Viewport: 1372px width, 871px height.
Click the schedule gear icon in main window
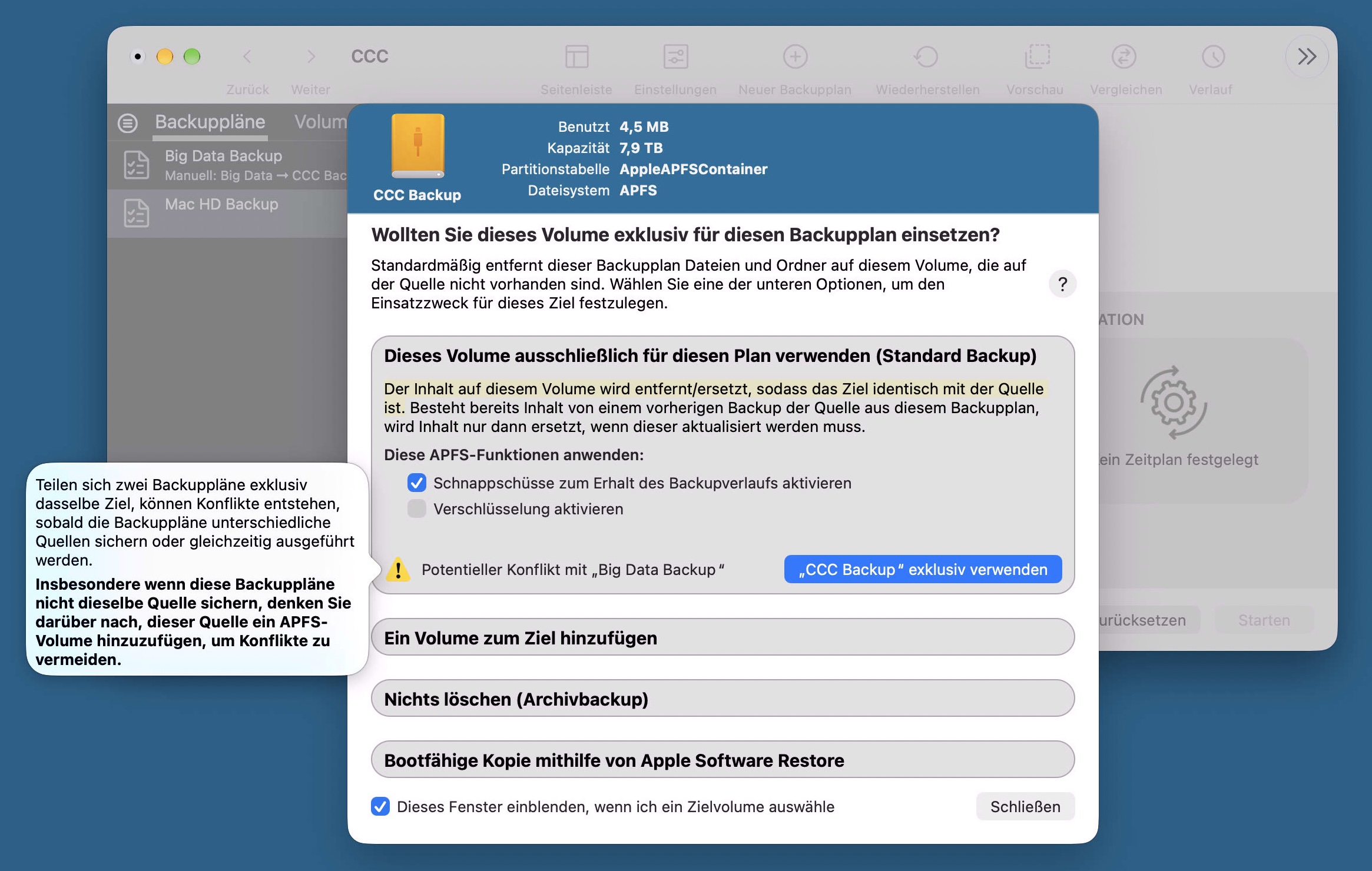[x=1174, y=403]
